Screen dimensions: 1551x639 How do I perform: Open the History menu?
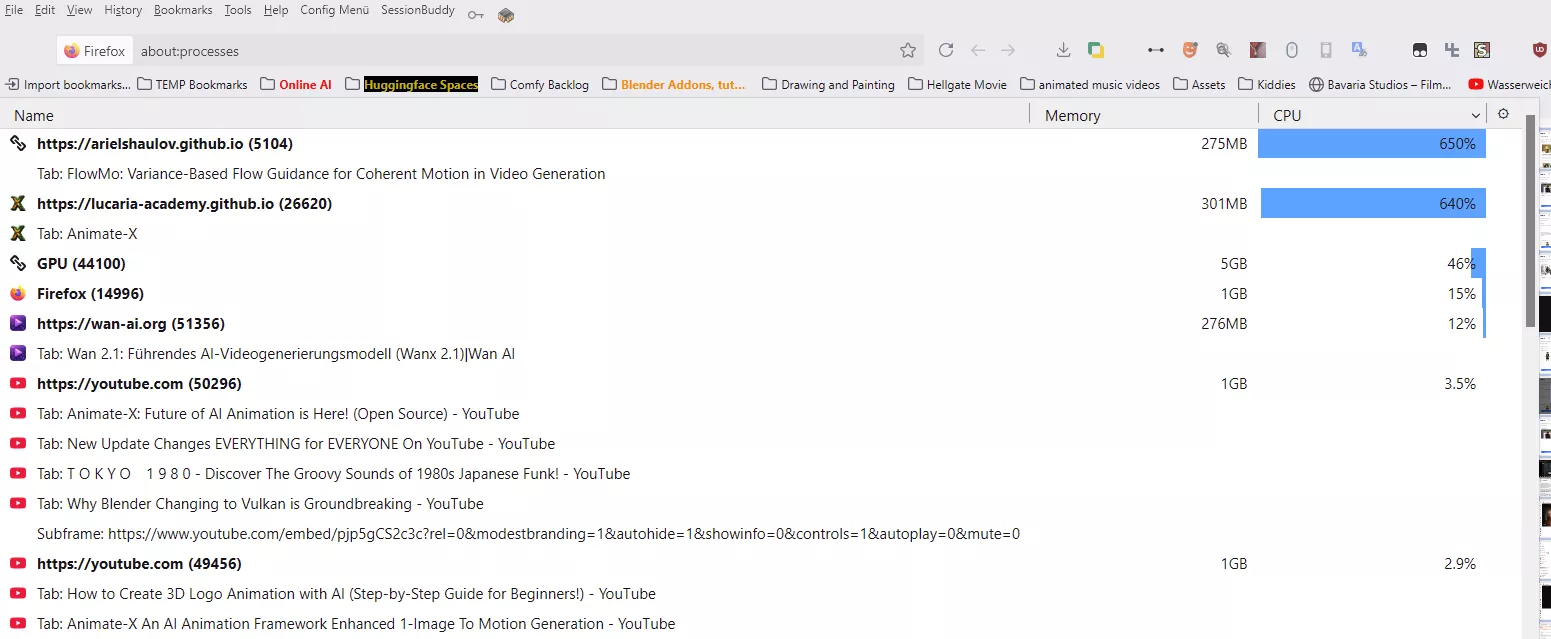[123, 10]
